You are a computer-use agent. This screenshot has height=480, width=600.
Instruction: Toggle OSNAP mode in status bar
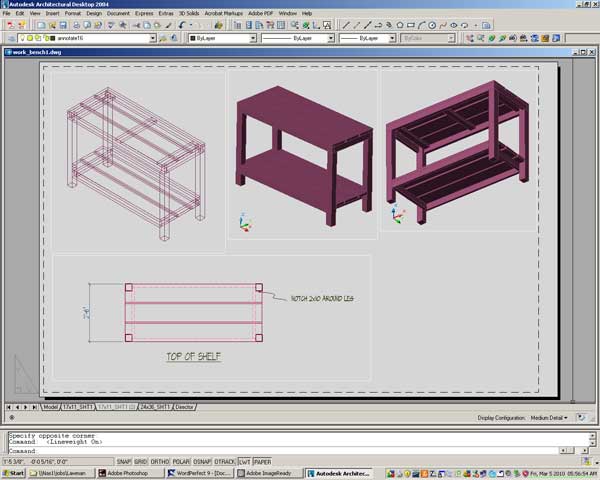coord(202,462)
